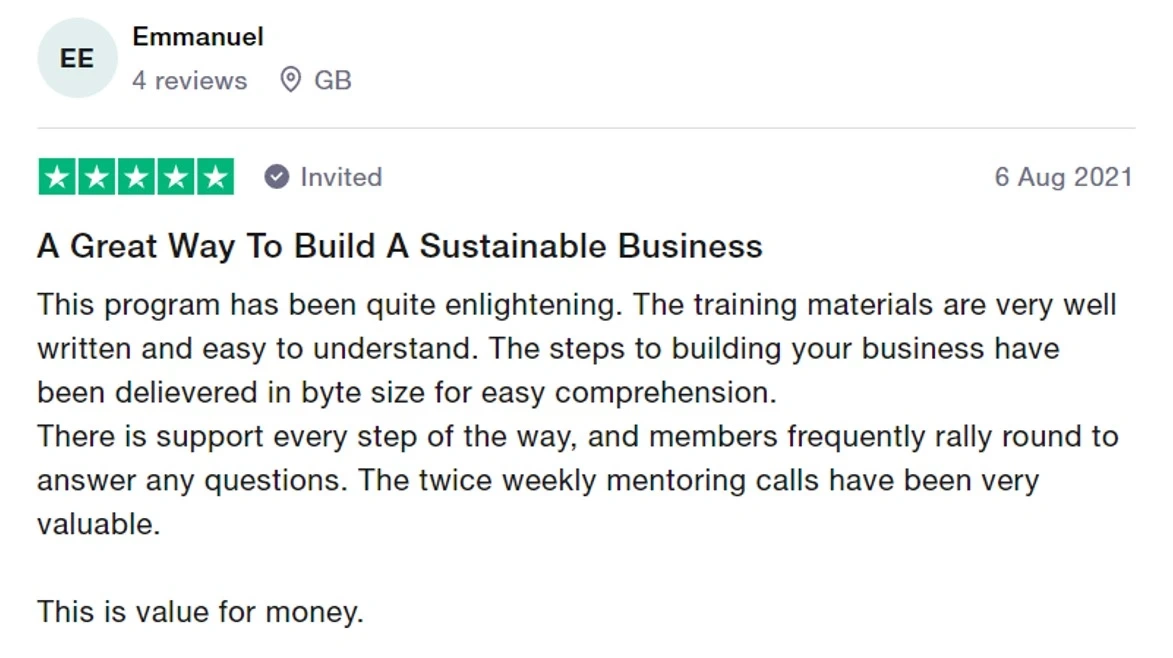Select the third green rating star
The image size is (1173, 658).
(136, 177)
